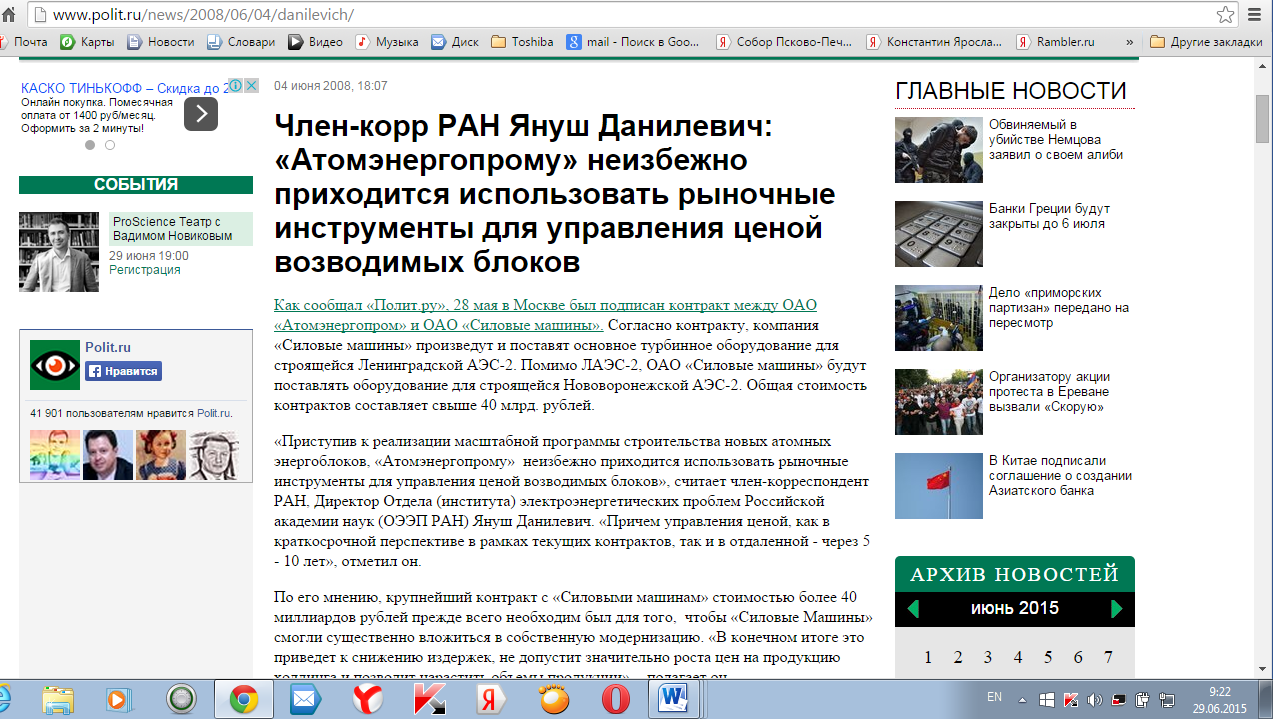Open the 'mail - Поиск в Goo...' bookmark
The image size is (1273, 719).
click(634, 42)
